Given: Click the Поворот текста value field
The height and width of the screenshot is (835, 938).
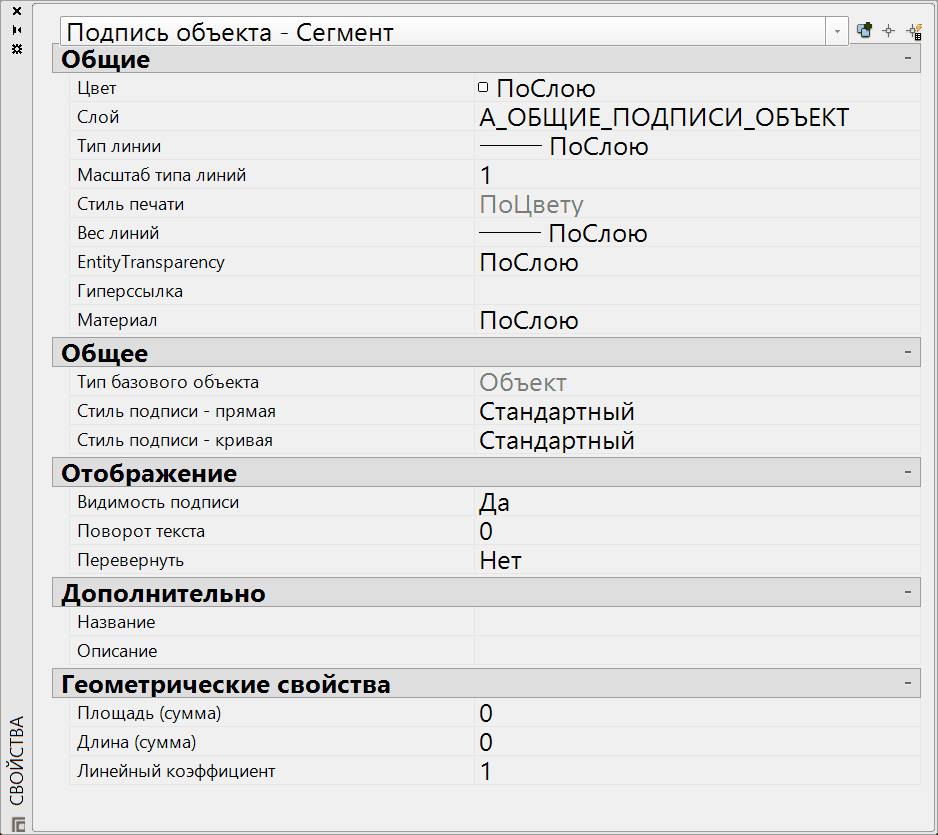Looking at the screenshot, I should [x=696, y=532].
